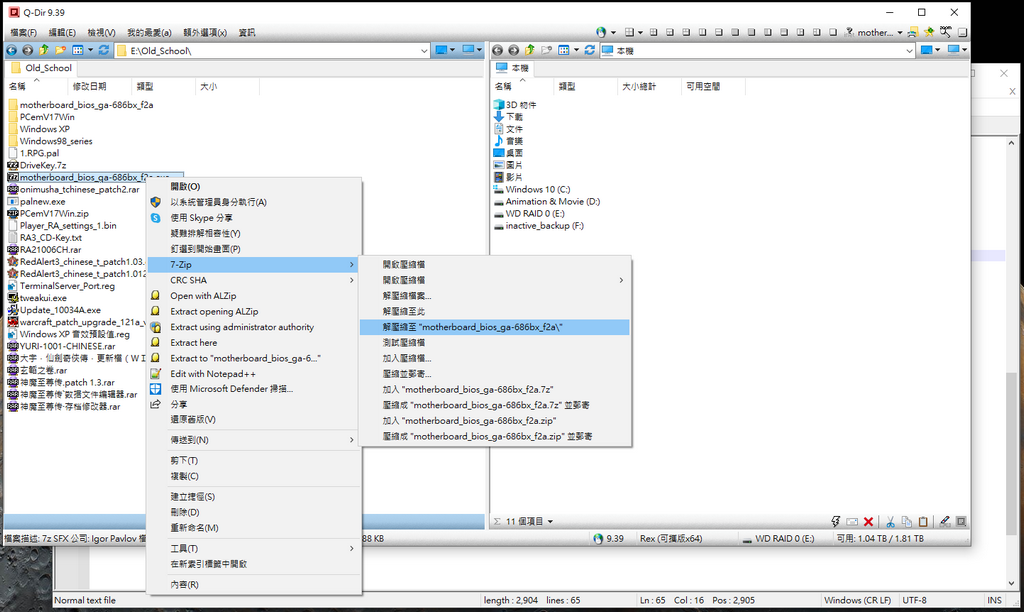Select the Windows98_series folder
This screenshot has width=1024, height=612.
50,141
